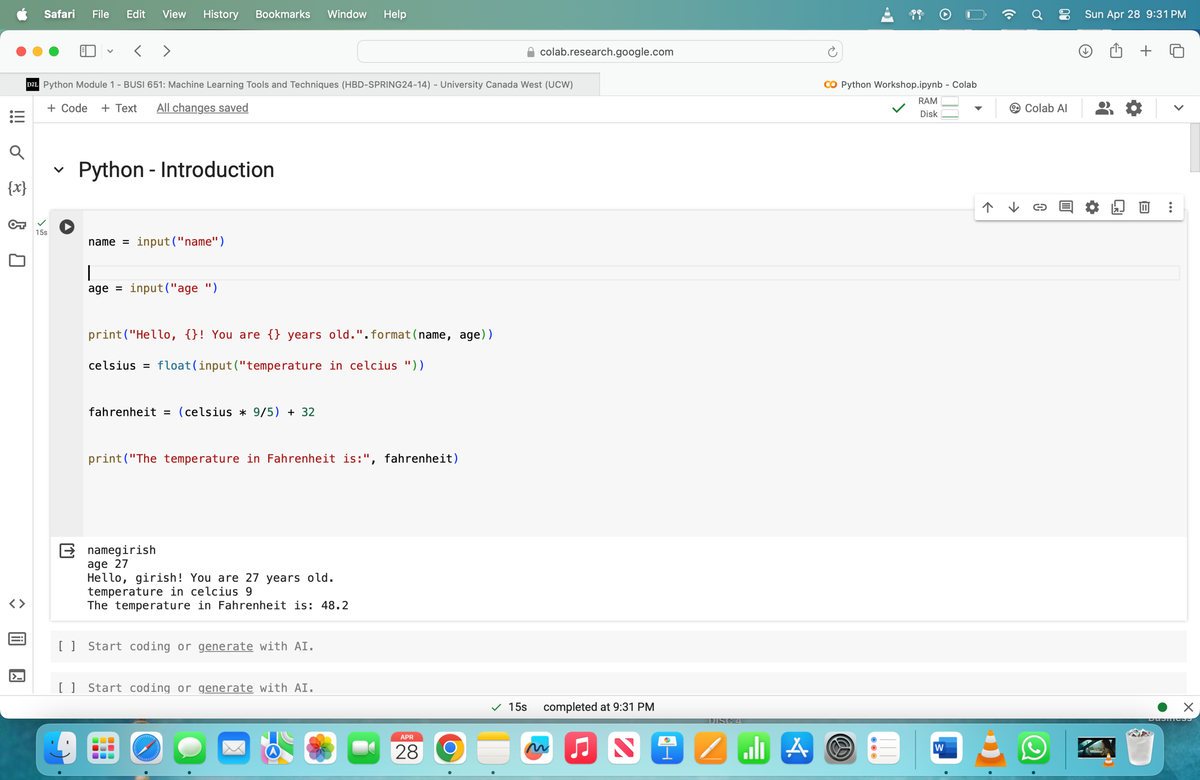1200x780 pixels.
Task: Open the Bookmarks menu
Action: pyautogui.click(x=282, y=14)
